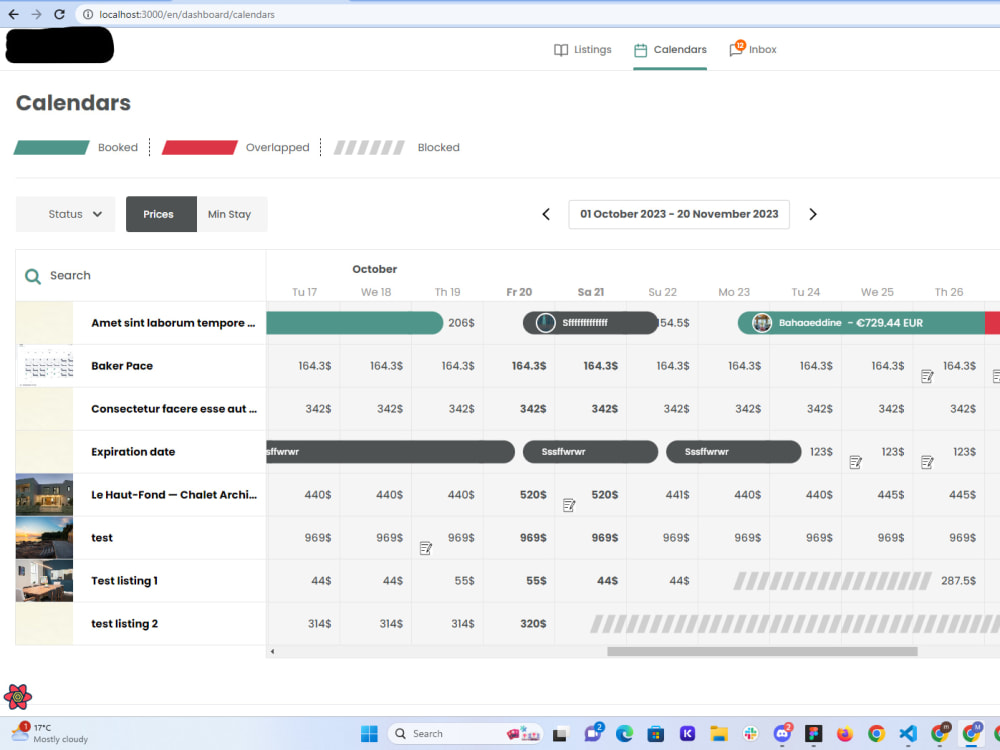Image resolution: width=1000 pixels, height=750 pixels.
Task: Click Bahaaeddine's avatar on the booking bar
Action: pyautogui.click(x=762, y=322)
